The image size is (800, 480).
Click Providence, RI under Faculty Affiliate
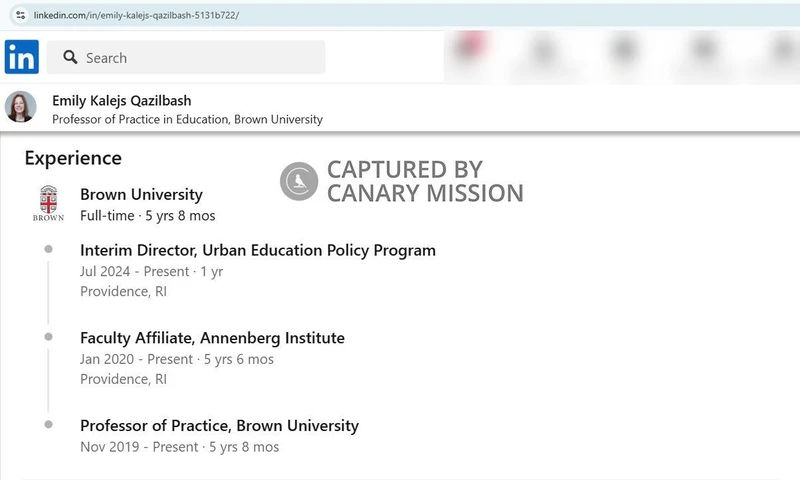click(x=123, y=379)
